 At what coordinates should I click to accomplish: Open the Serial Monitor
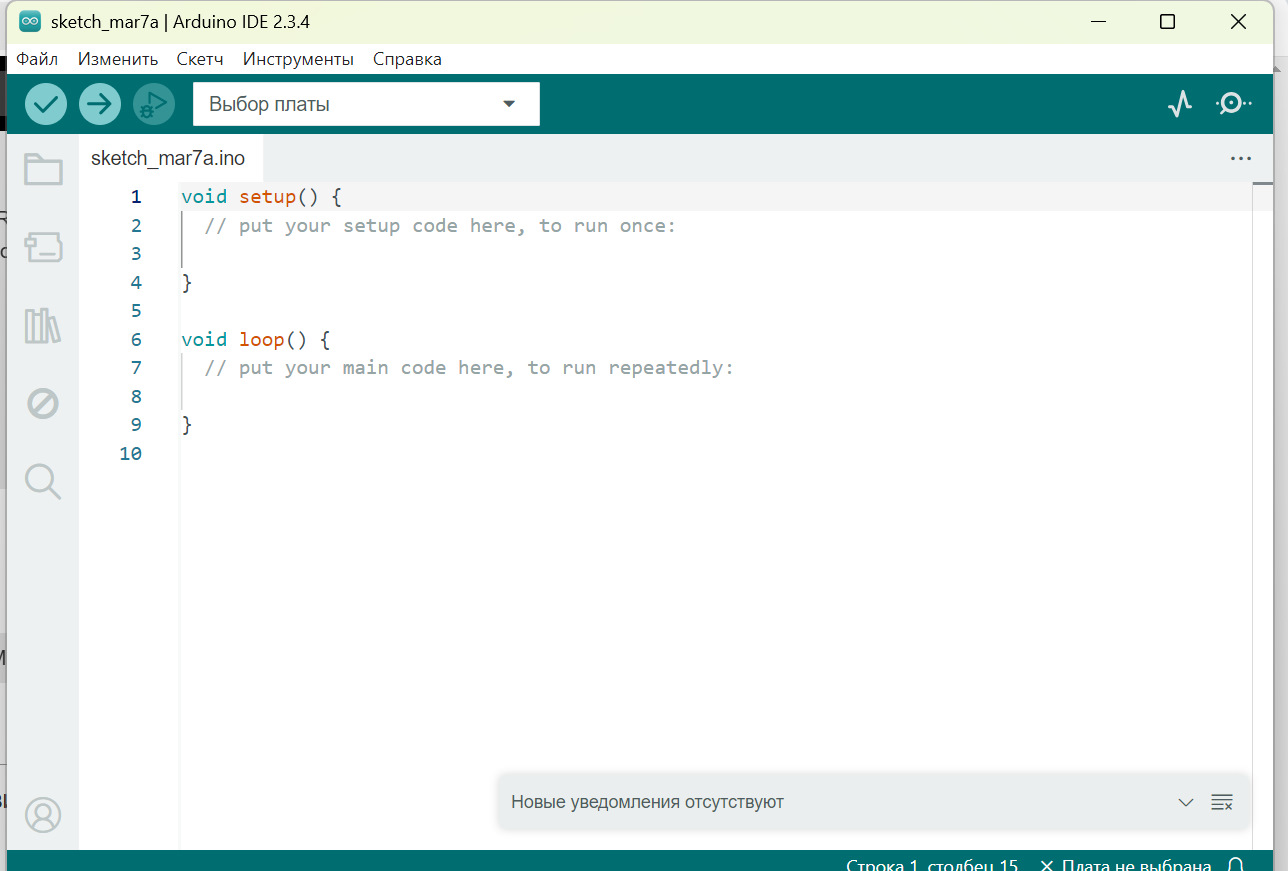[x=1234, y=104]
